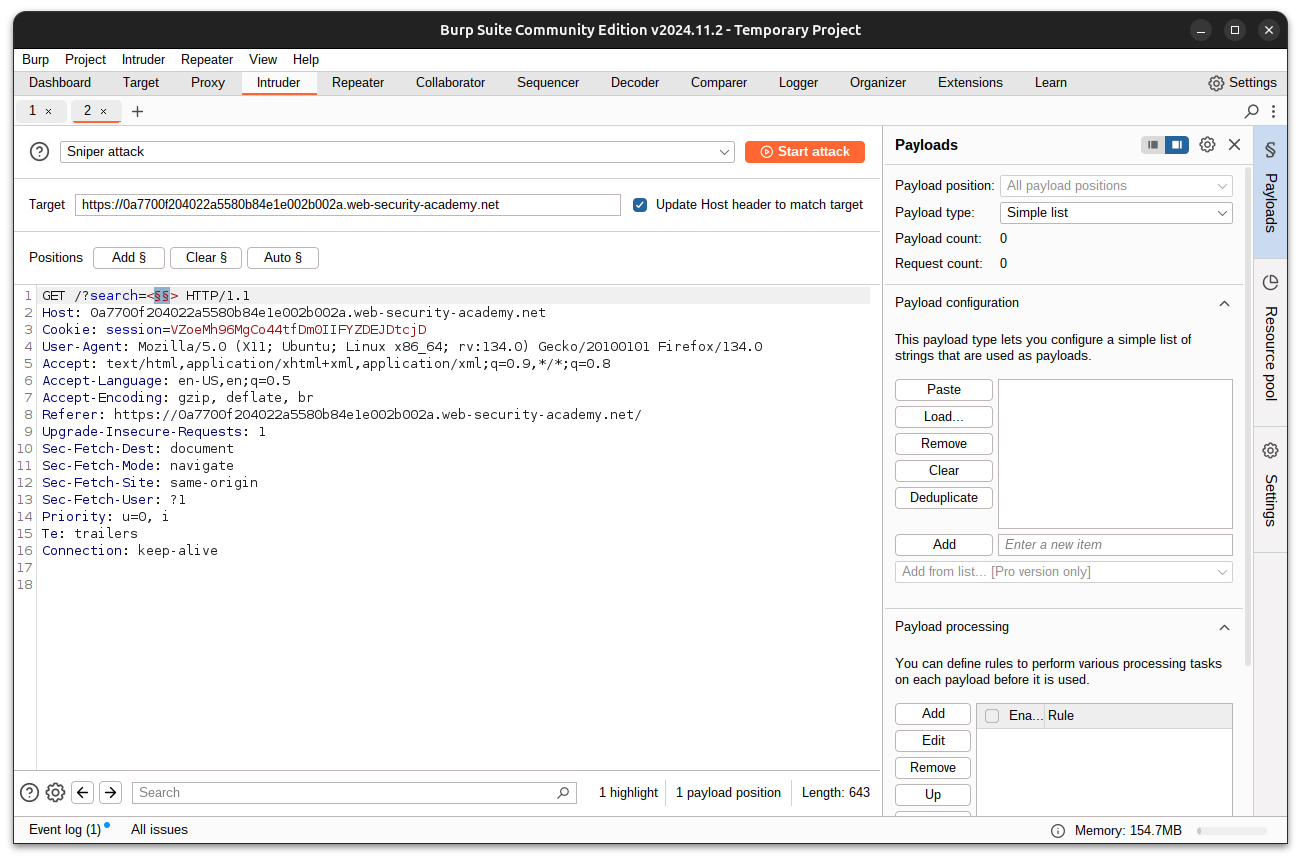Open the Intruder tab bar kebab menu
1301x860 pixels.
click(1273, 111)
